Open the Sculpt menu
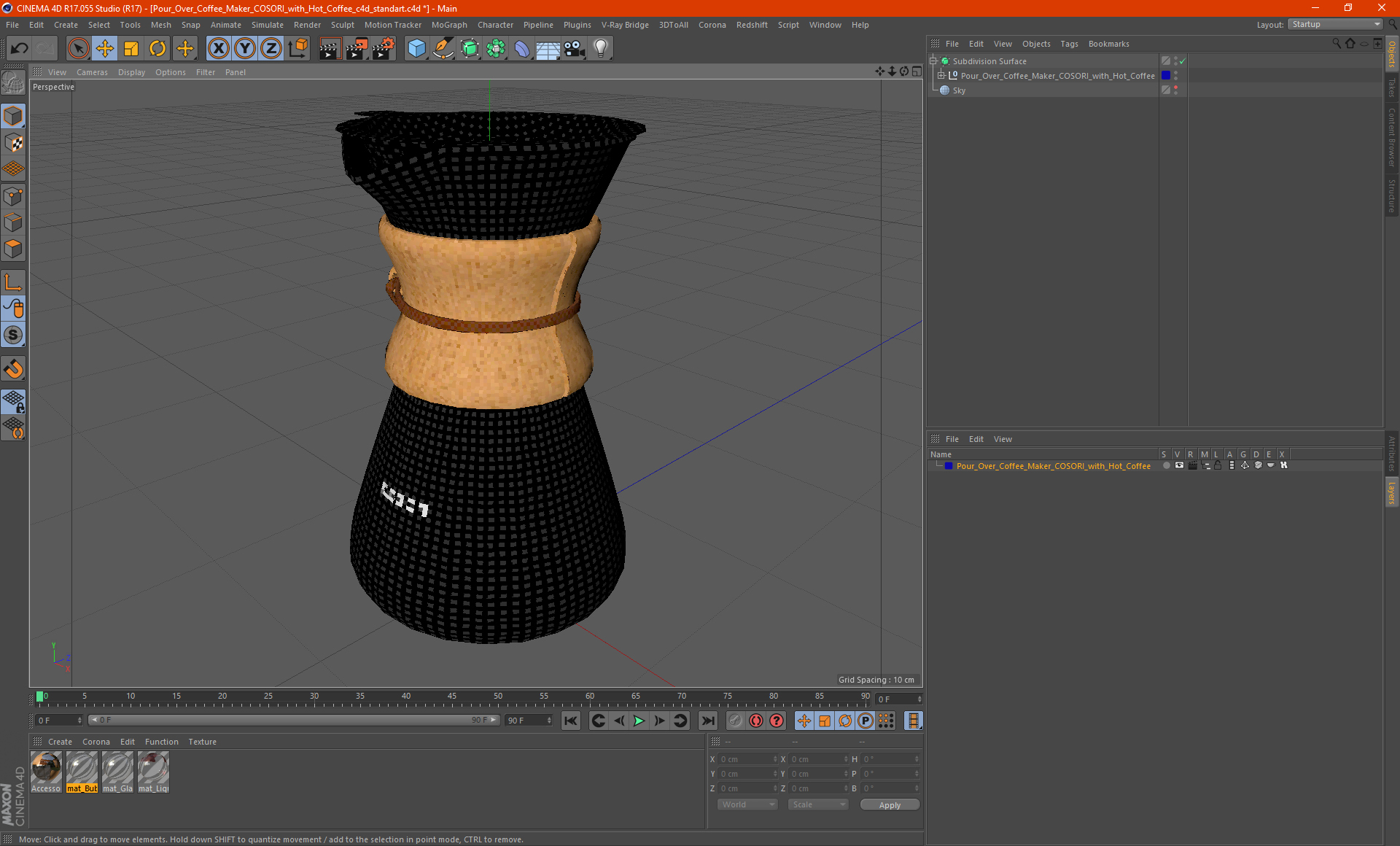The width and height of the screenshot is (1400, 846). [x=342, y=25]
